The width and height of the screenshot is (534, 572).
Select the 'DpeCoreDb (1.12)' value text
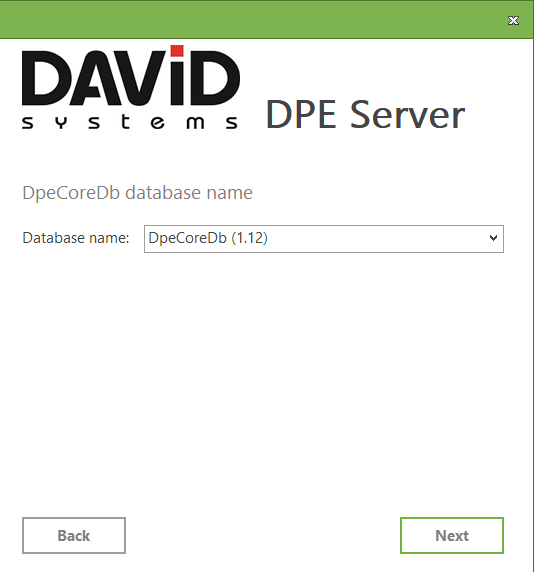point(208,238)
